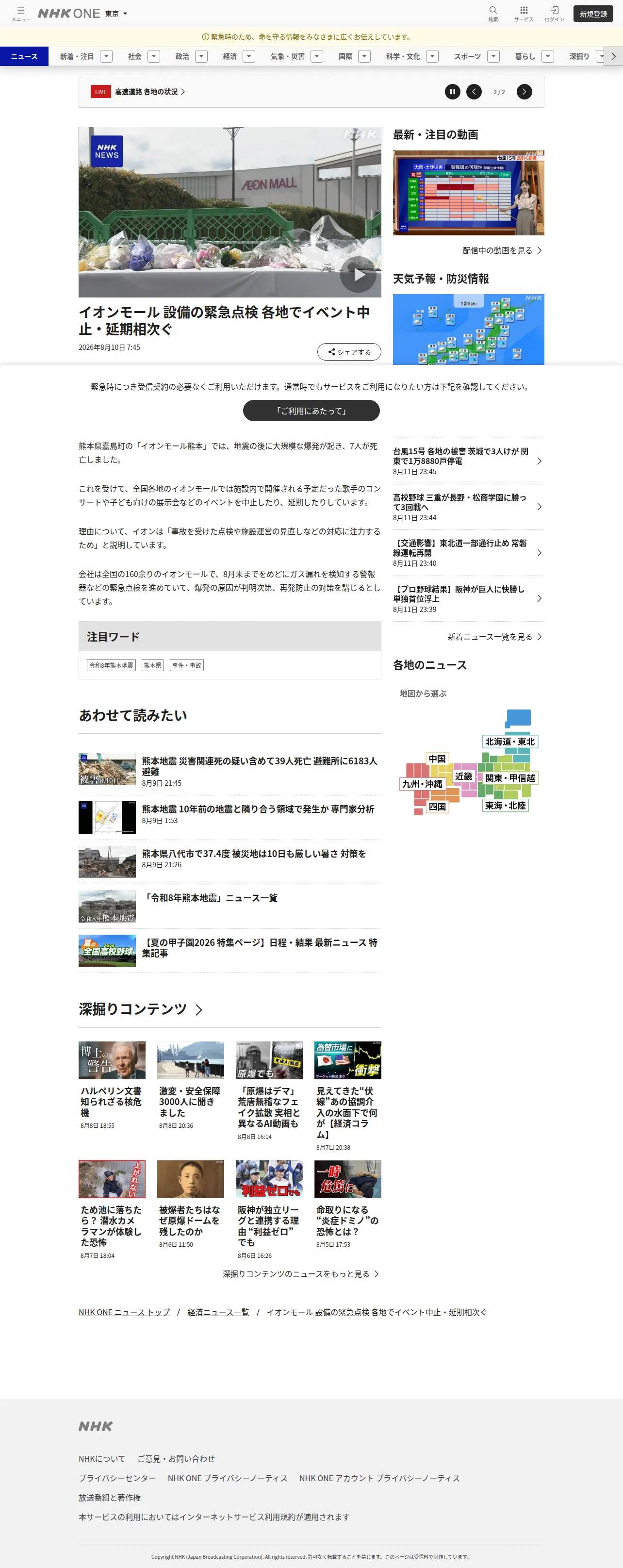Image resolution: width=623 pixels, height=1568 pixels.
Task: Open 放送番組と著作権 footer link
Action: pos(110,1498)
